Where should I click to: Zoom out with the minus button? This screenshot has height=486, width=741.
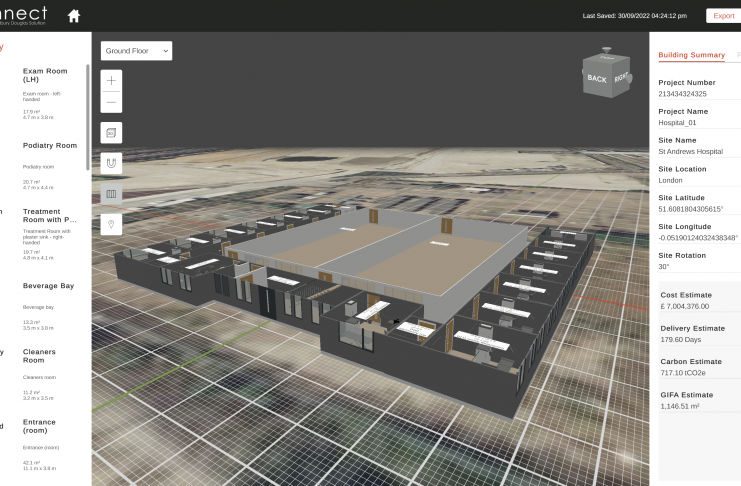click(x=111, y=102)
